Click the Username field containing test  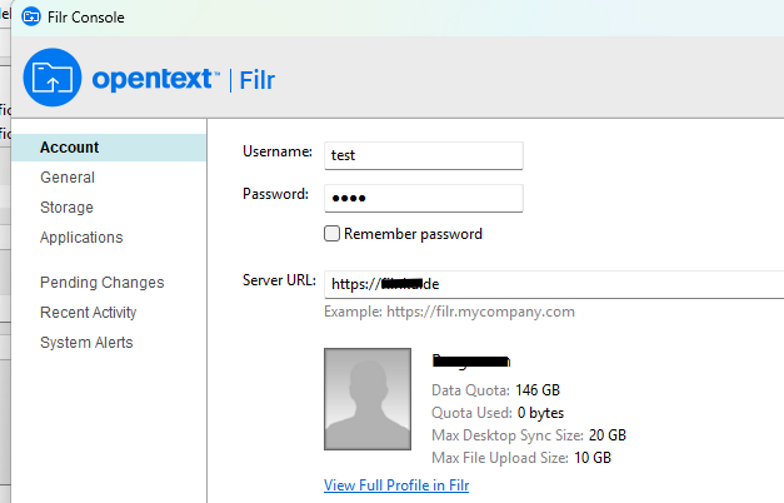click(x=424, y=156)
